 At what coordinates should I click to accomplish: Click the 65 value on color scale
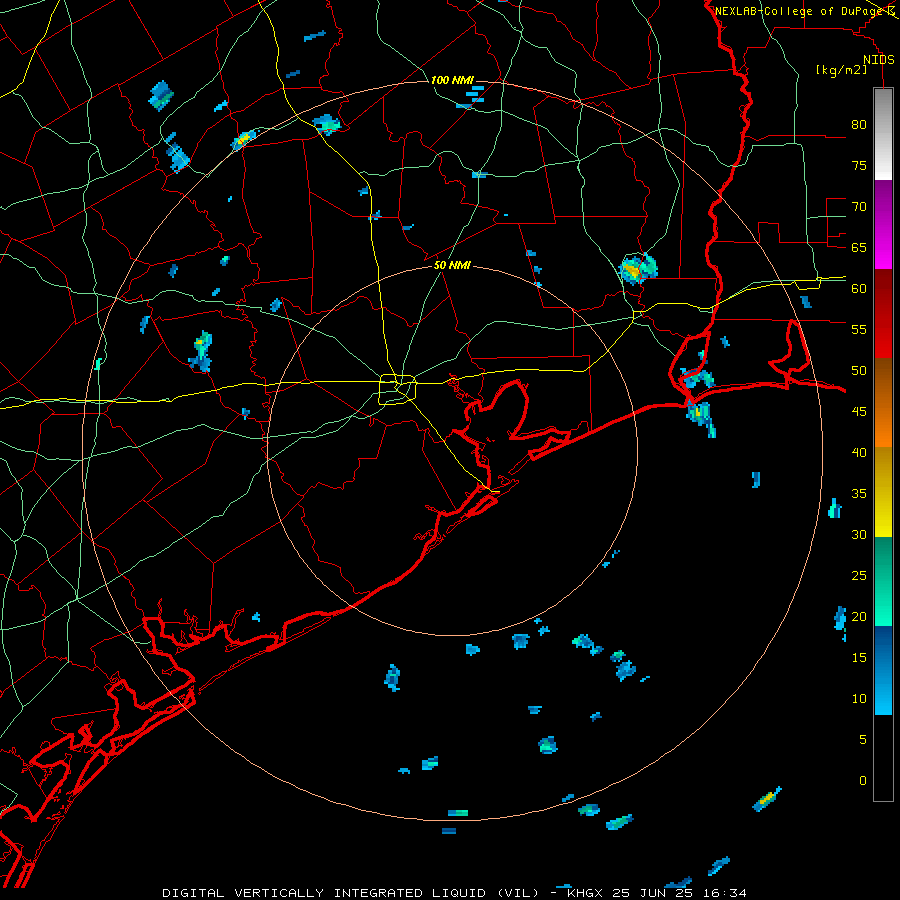(859, 247)
